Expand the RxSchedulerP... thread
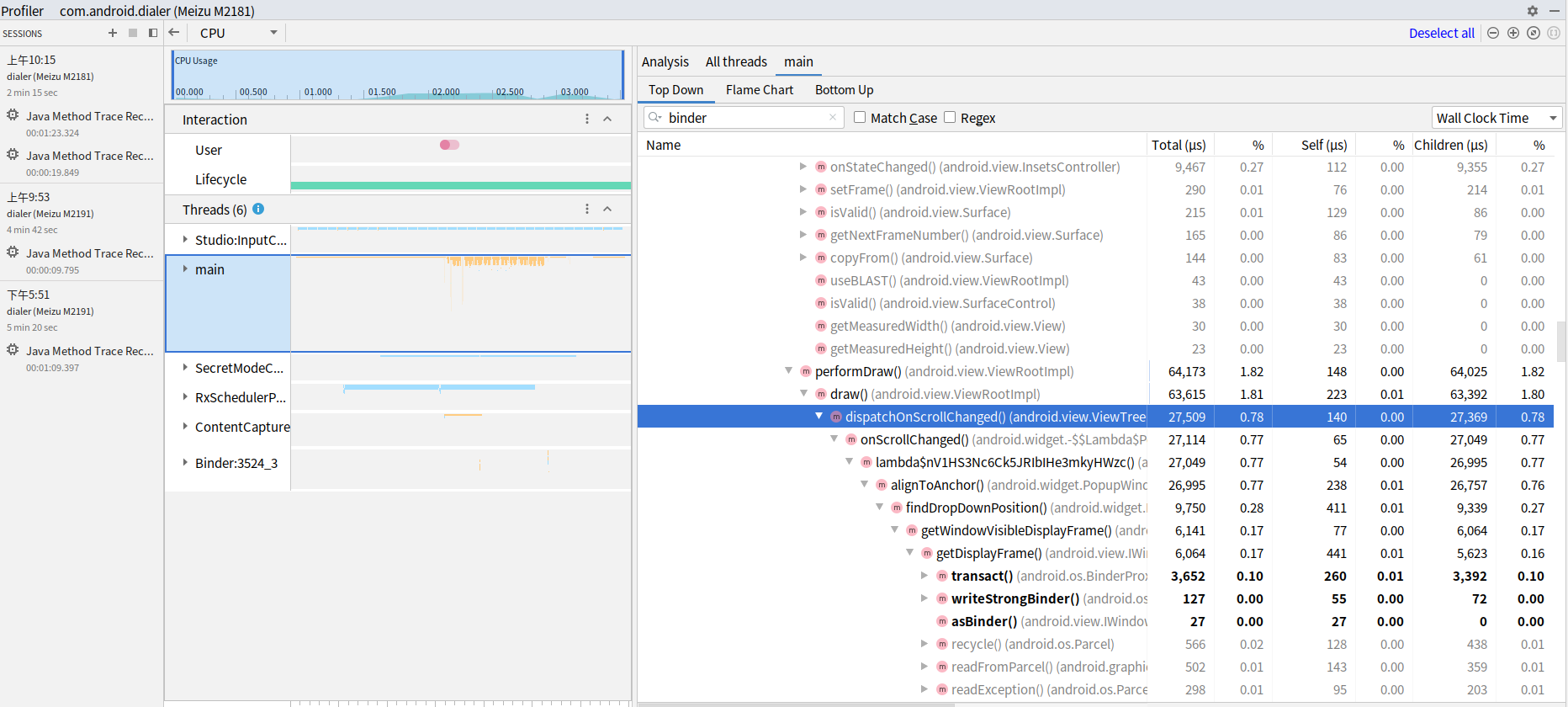Image resolution: width=1568 pixels, height=707 pixels. pyautogui.click(x=185, y=397)
